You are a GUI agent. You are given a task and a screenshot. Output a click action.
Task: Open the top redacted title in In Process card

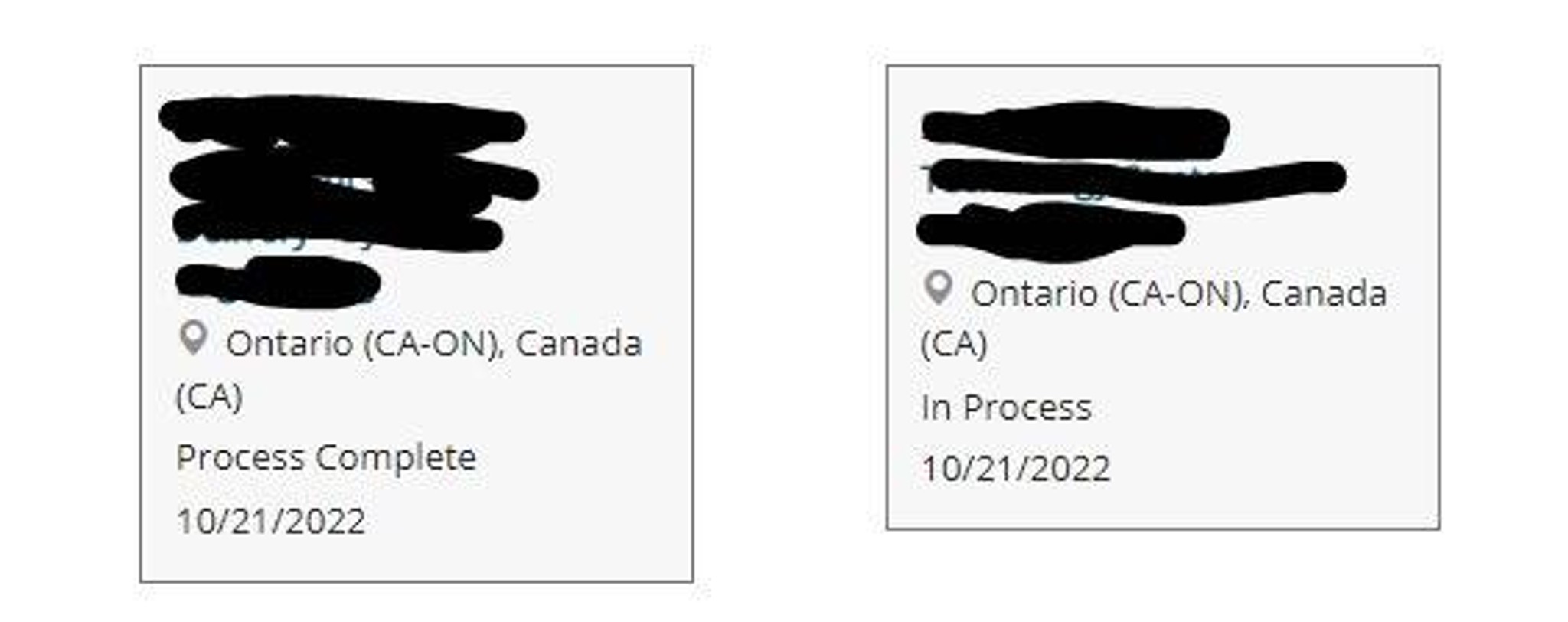(x=1074, y=128)
